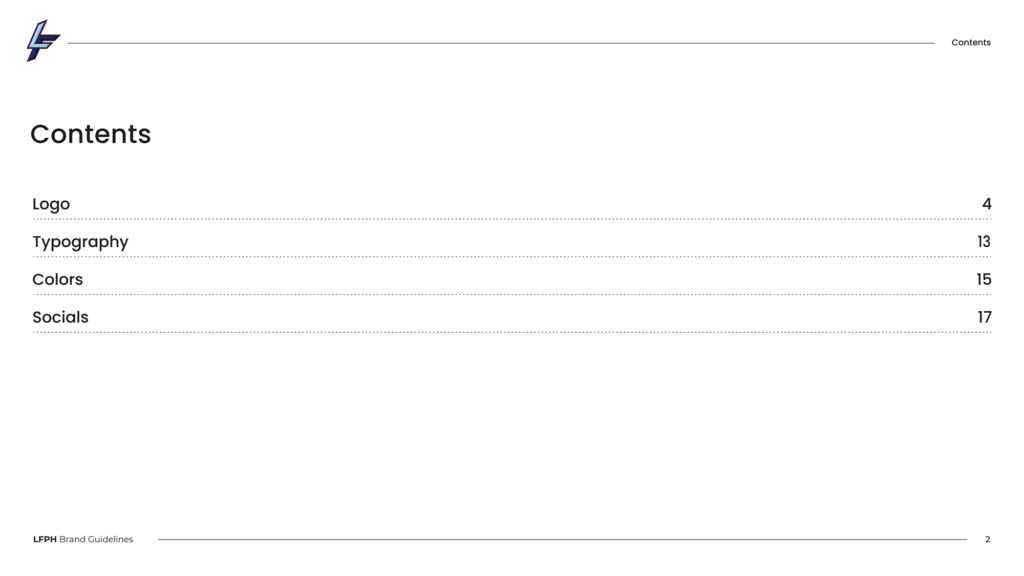
Task: Click the header horizontal rule line
Action: pyautogui.click(x=501, y=43)
